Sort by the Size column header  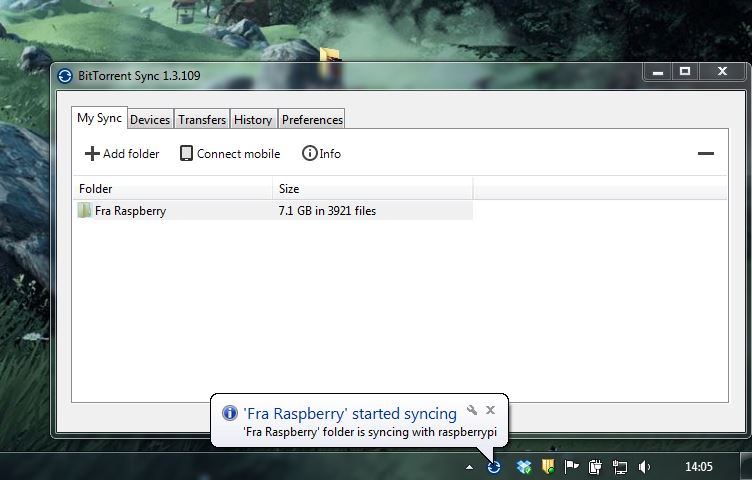coord(372,189)
